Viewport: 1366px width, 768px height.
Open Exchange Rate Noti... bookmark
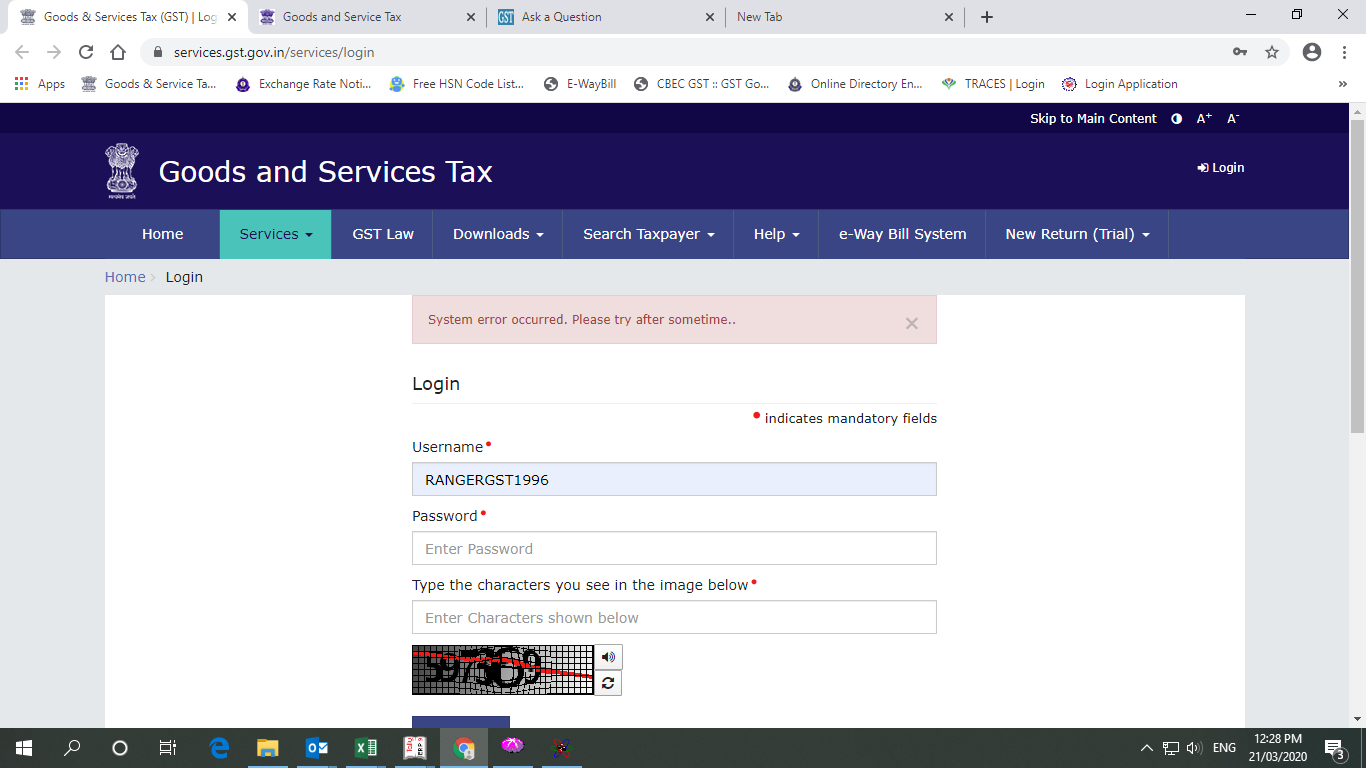[304, 84]
